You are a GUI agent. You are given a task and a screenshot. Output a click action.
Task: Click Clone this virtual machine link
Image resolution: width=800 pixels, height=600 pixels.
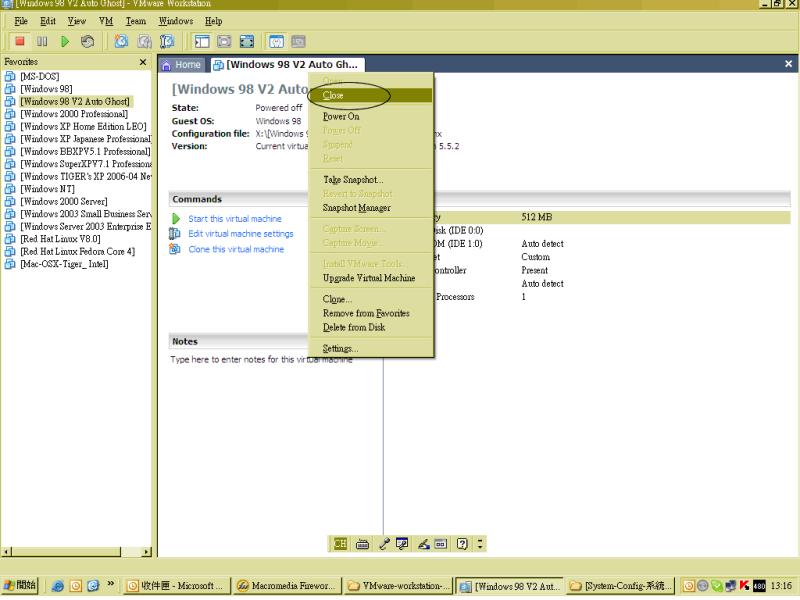point(236,249)
